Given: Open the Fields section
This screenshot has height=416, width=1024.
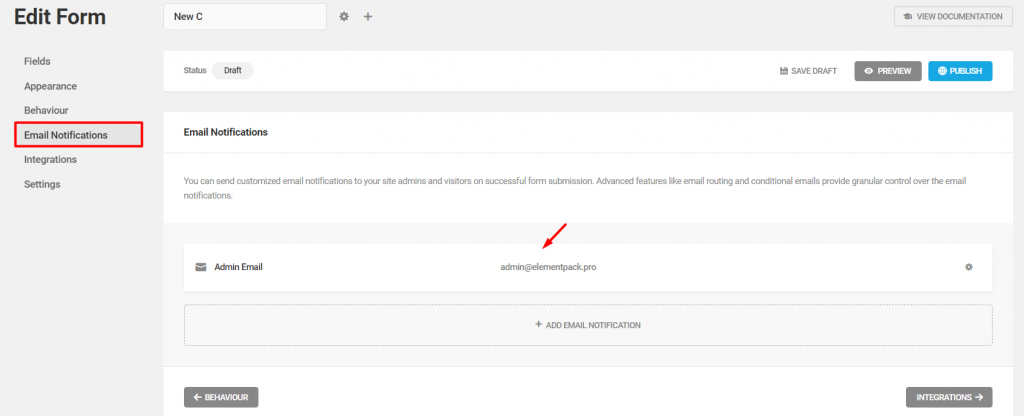Looking at the screenshot, I should click(37, 61).
